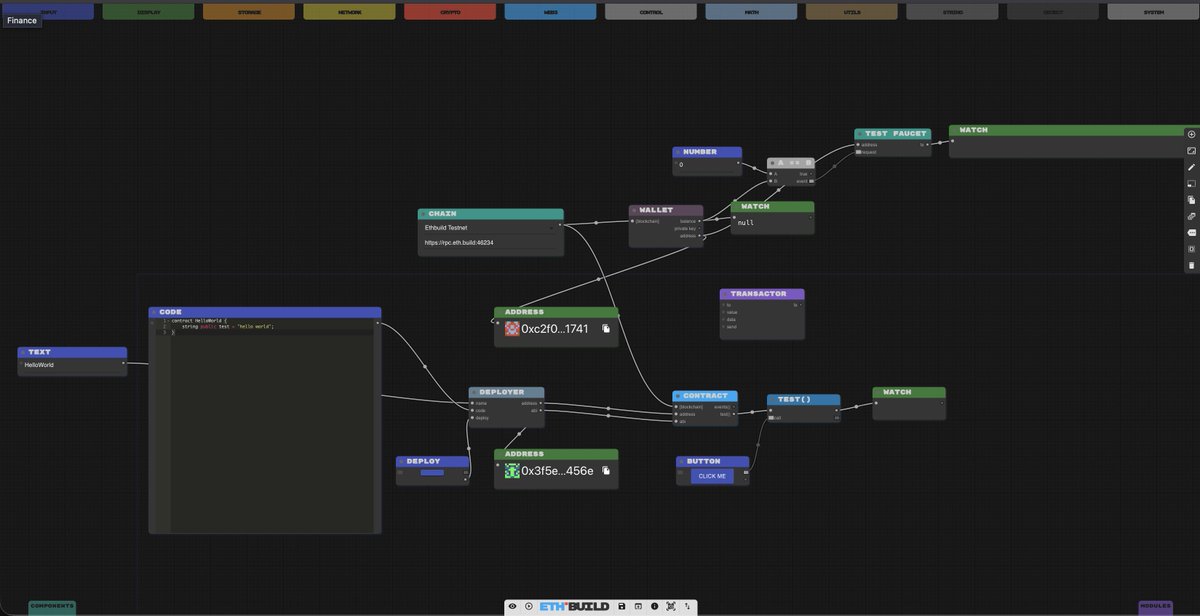This screenshot has width=1200, height=616.
Task: Click the chain link icon in right toolbar
Action: pyautogui.click(x=1191, y=216)
